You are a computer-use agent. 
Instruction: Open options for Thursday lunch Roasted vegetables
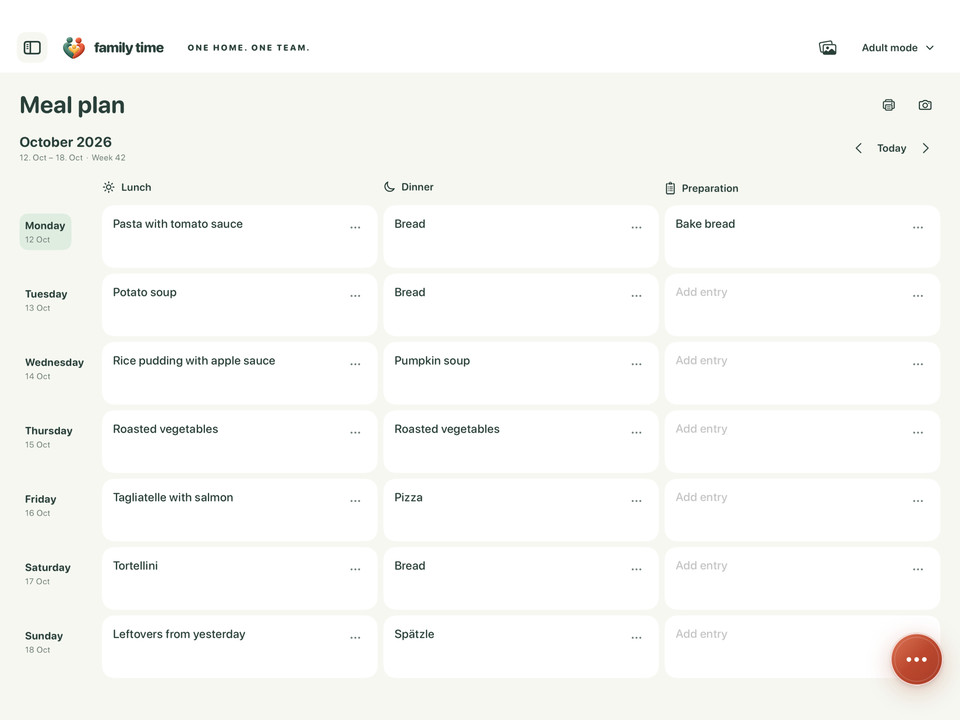point(355,432)
